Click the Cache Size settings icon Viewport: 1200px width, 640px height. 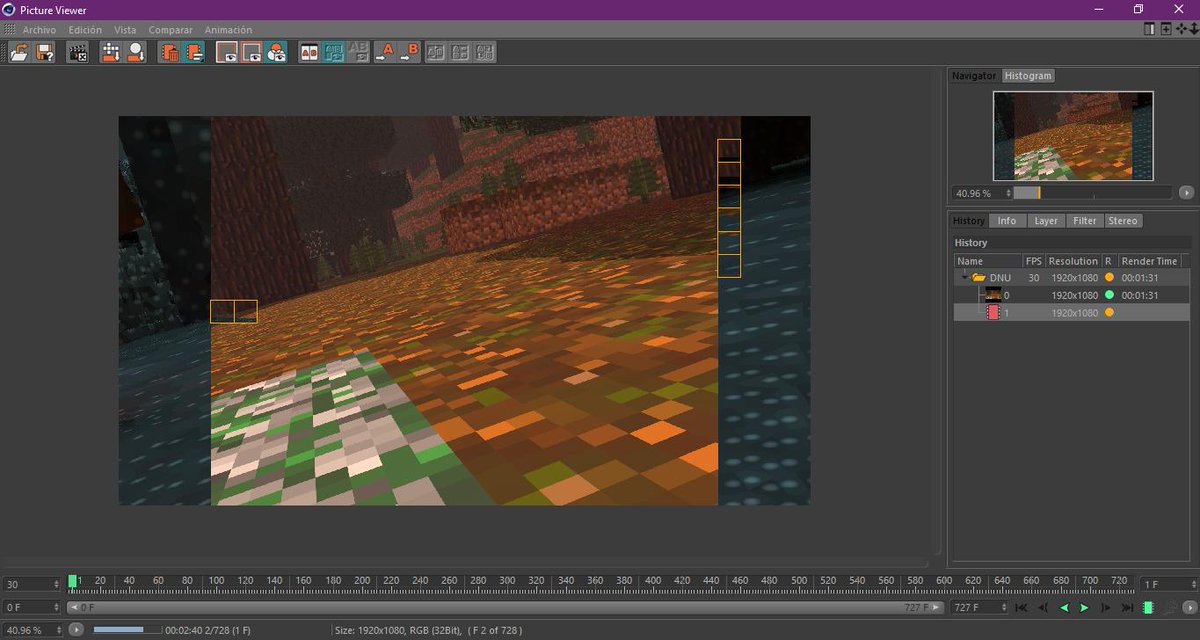(x=195, y=52)
